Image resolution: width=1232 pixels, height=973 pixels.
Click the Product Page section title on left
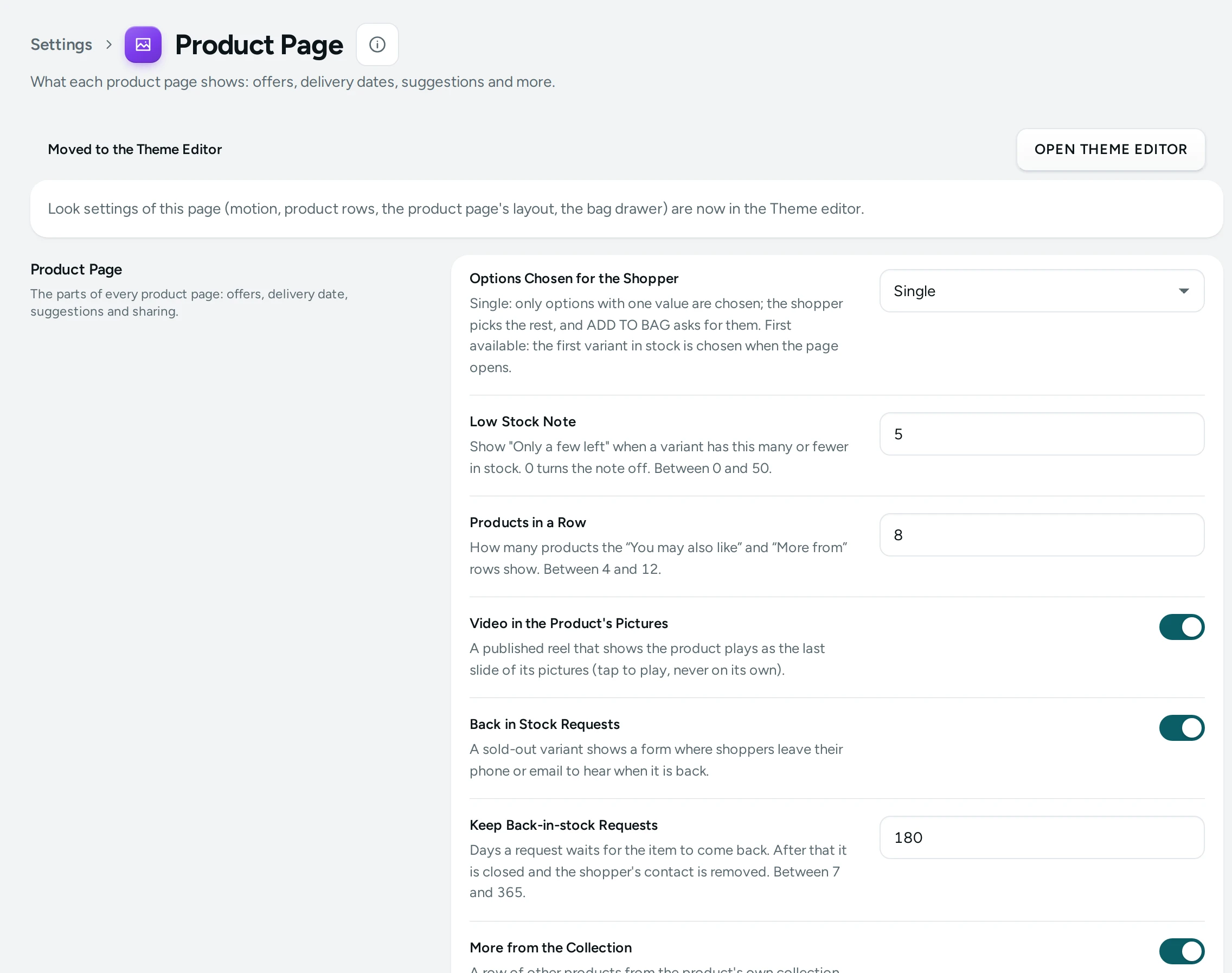(x=76, y=270)
